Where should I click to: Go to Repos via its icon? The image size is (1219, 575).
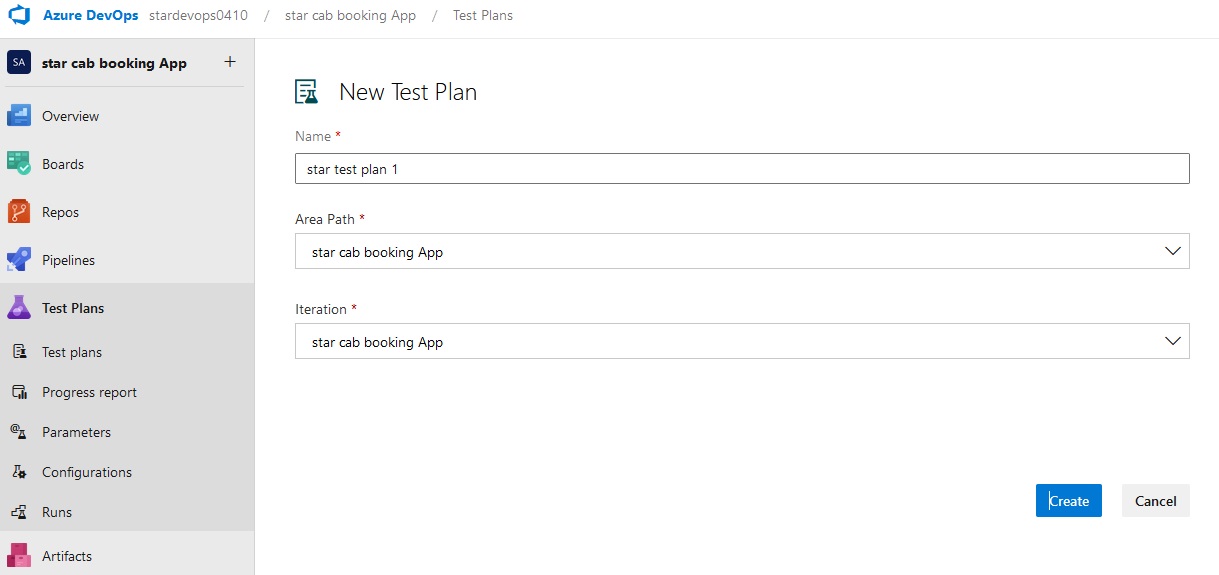point(19,212)
